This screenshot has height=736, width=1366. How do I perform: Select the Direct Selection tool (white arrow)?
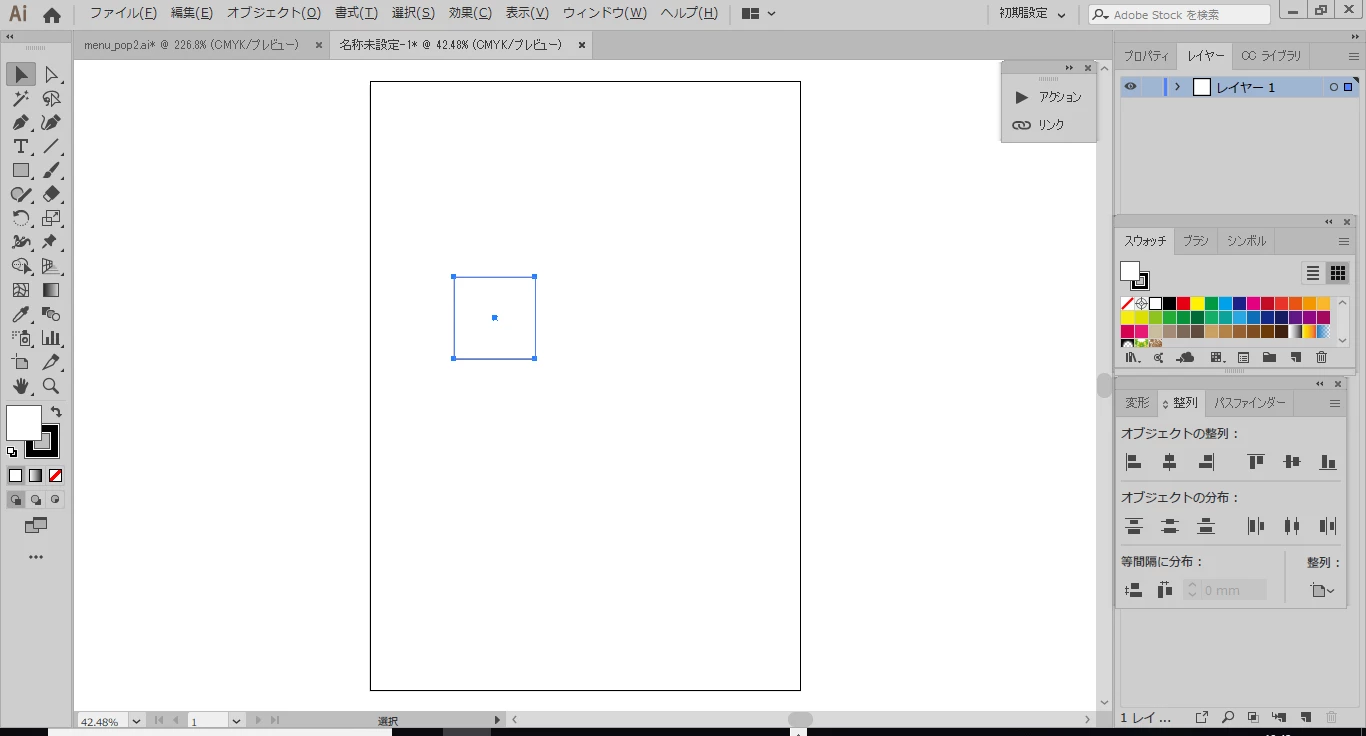[x=52, y=75]
